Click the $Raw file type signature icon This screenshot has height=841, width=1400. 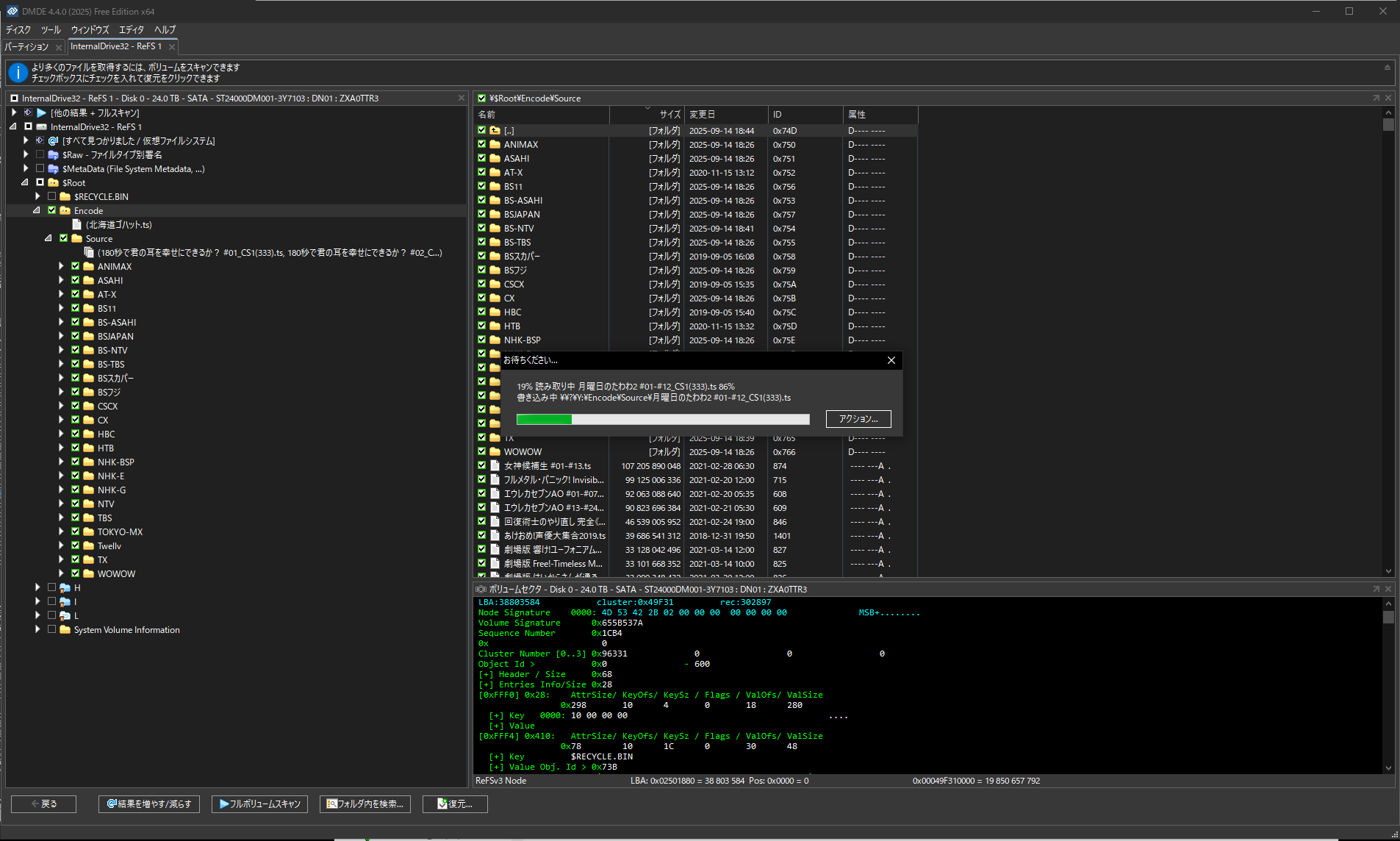click(x=53, y=155)
